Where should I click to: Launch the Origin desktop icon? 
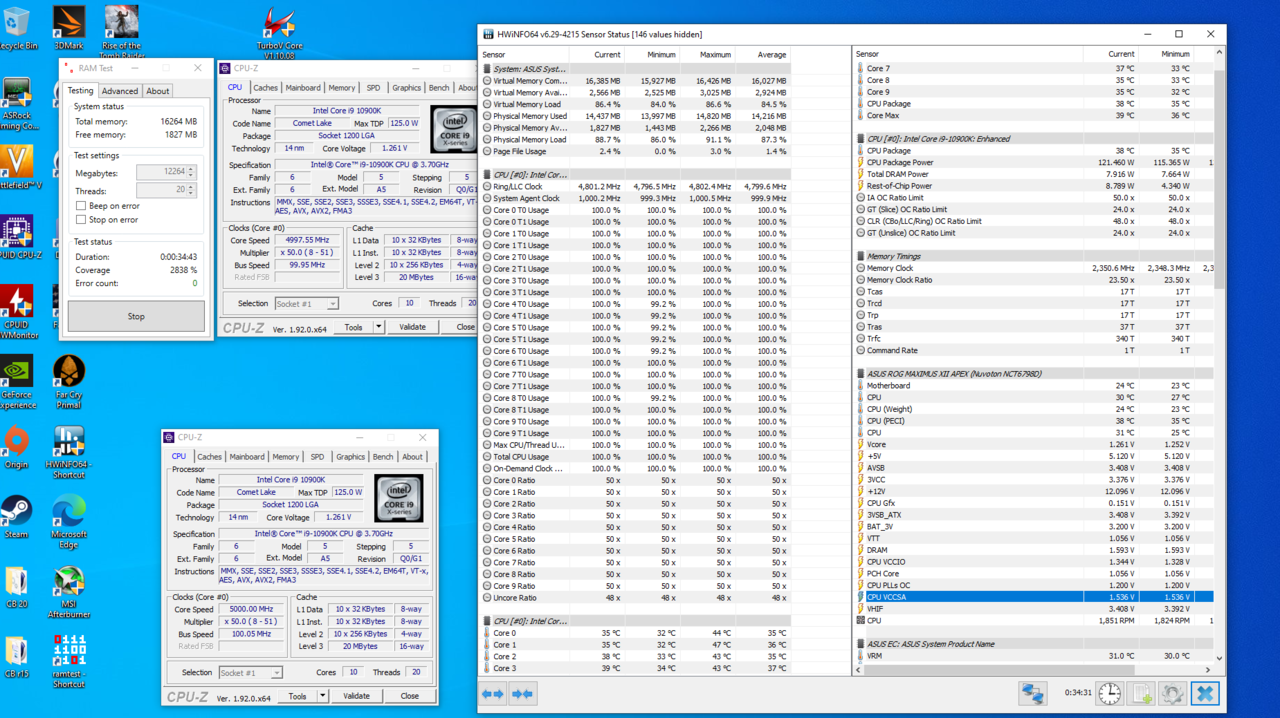(17, 447)
